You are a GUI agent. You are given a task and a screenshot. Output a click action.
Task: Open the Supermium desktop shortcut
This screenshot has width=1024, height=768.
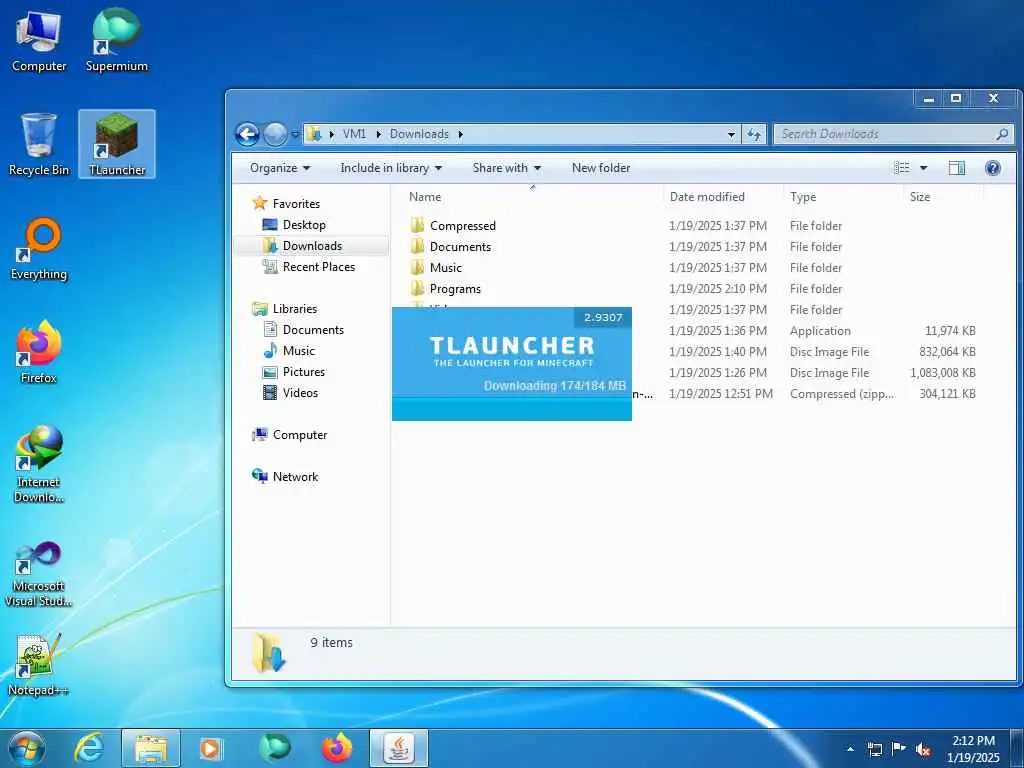coord(117,42)
